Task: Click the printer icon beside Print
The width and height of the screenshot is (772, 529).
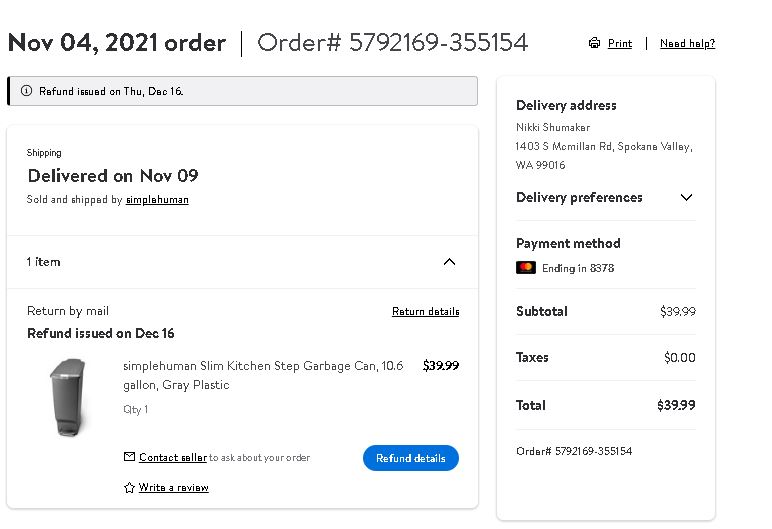Action: coord(594,43)
